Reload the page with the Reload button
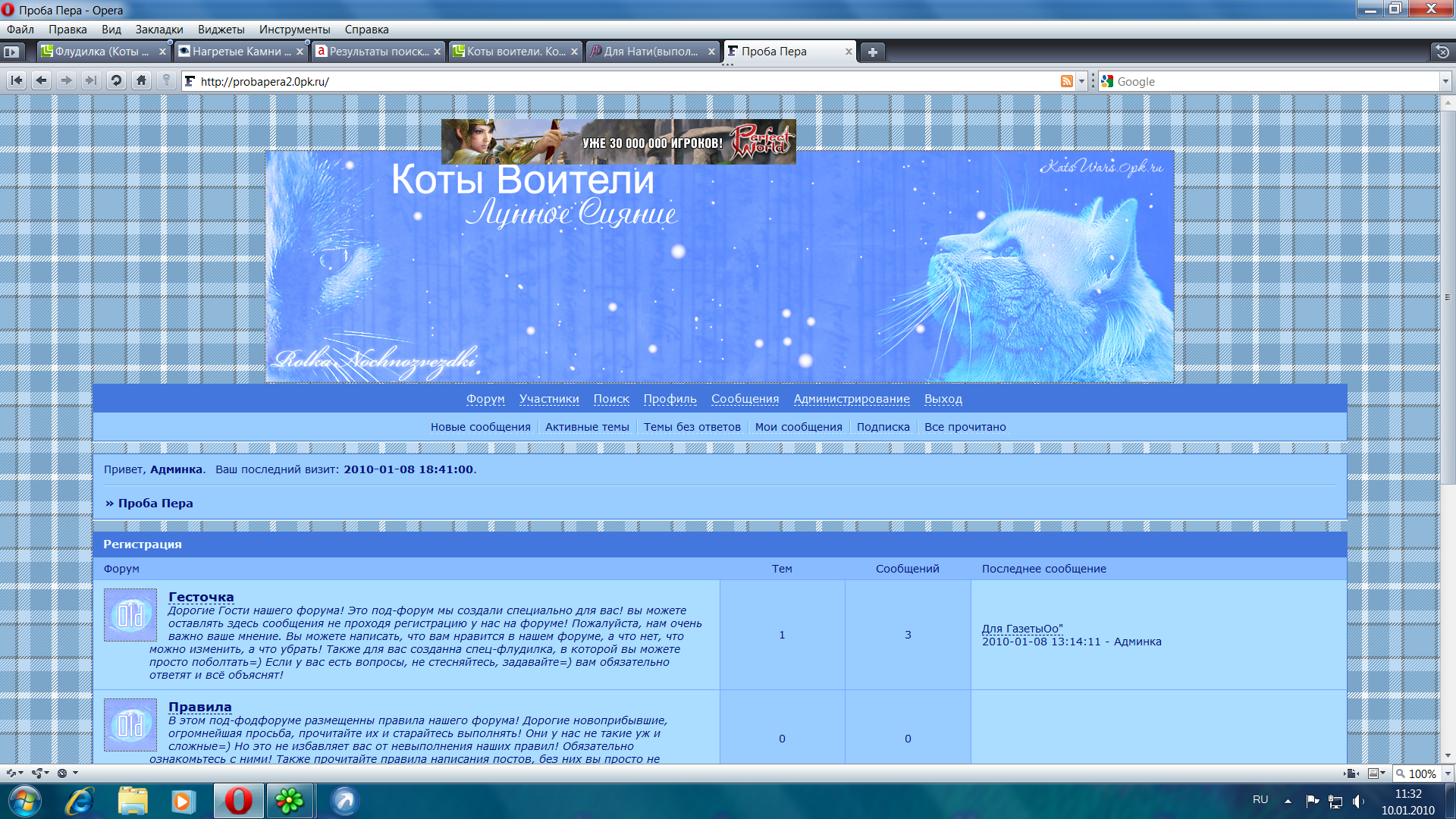1456x819 pixels. [x=116, y=80]
